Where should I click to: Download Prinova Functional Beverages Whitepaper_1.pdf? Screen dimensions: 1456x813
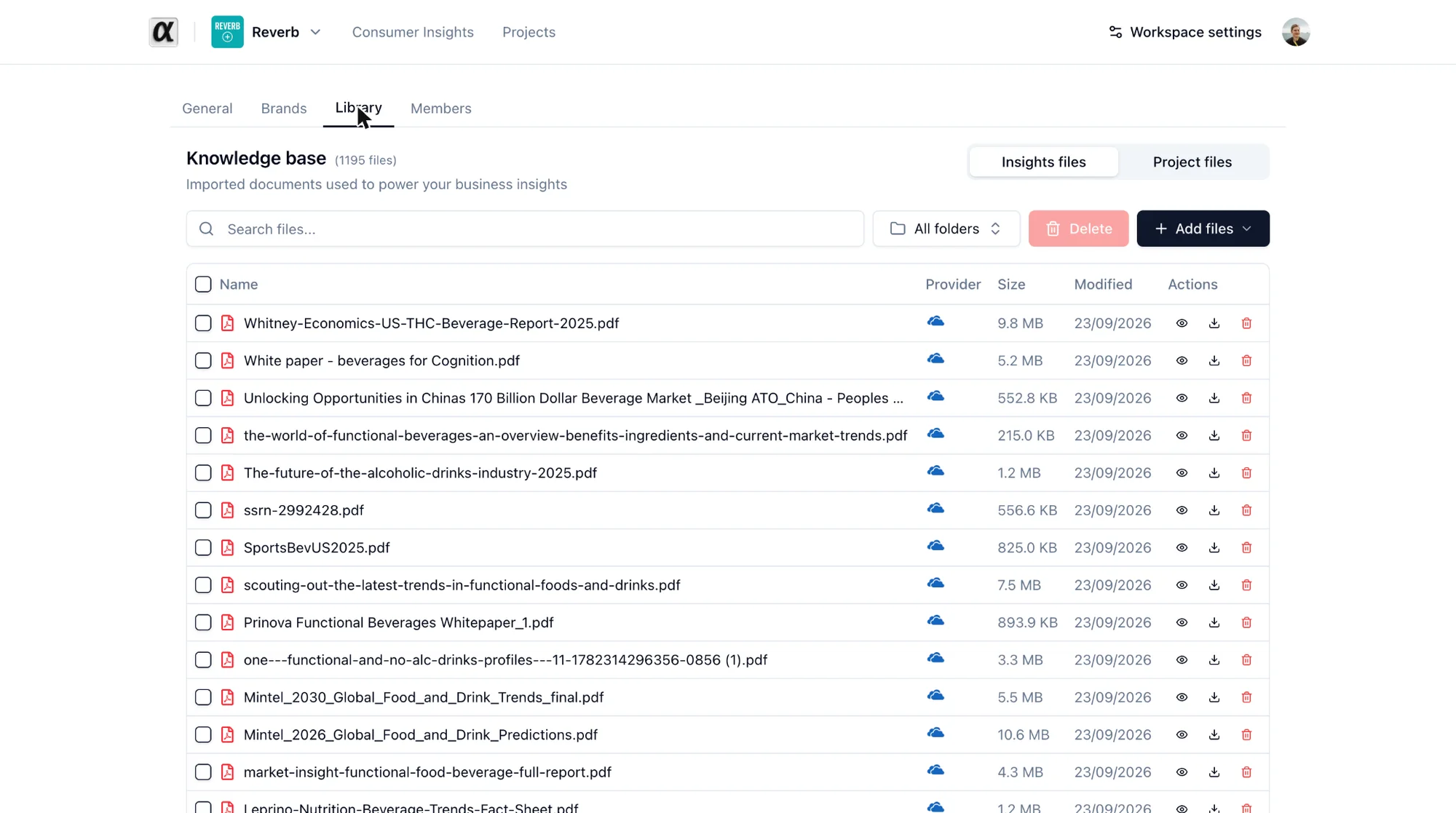pyautogui.click(x=1214, y=622)
